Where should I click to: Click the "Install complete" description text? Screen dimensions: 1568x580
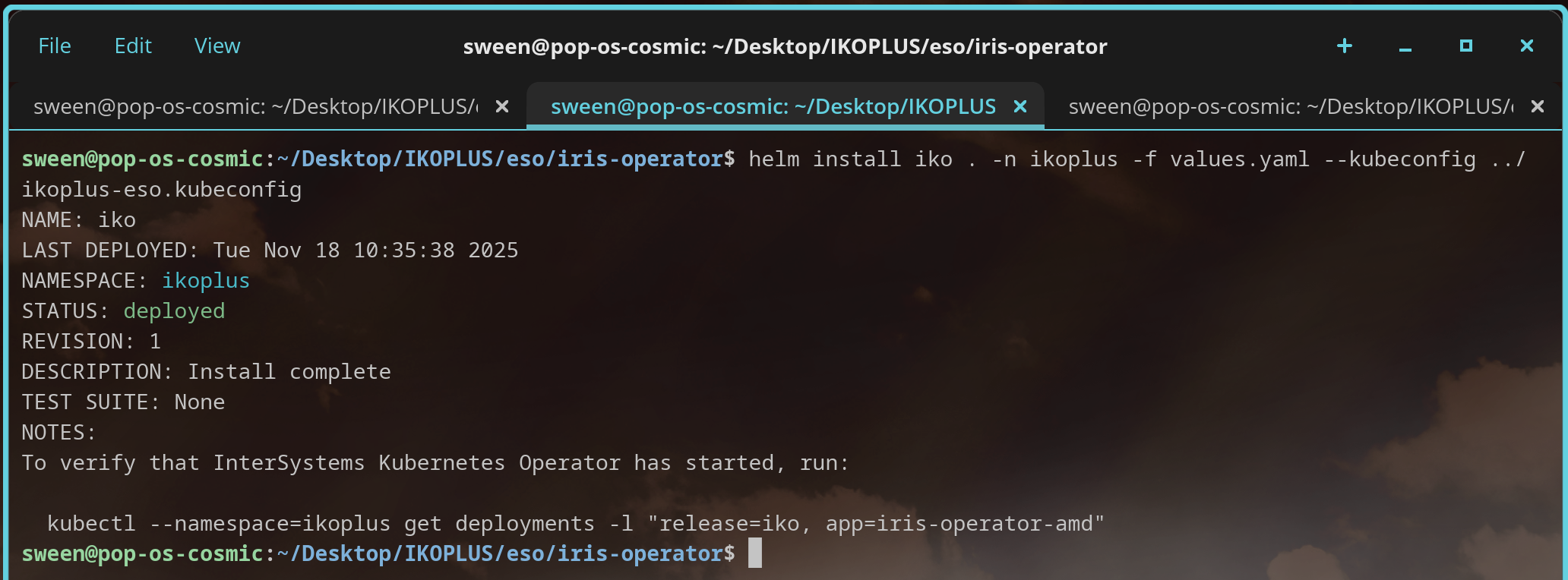click(289, 372)
